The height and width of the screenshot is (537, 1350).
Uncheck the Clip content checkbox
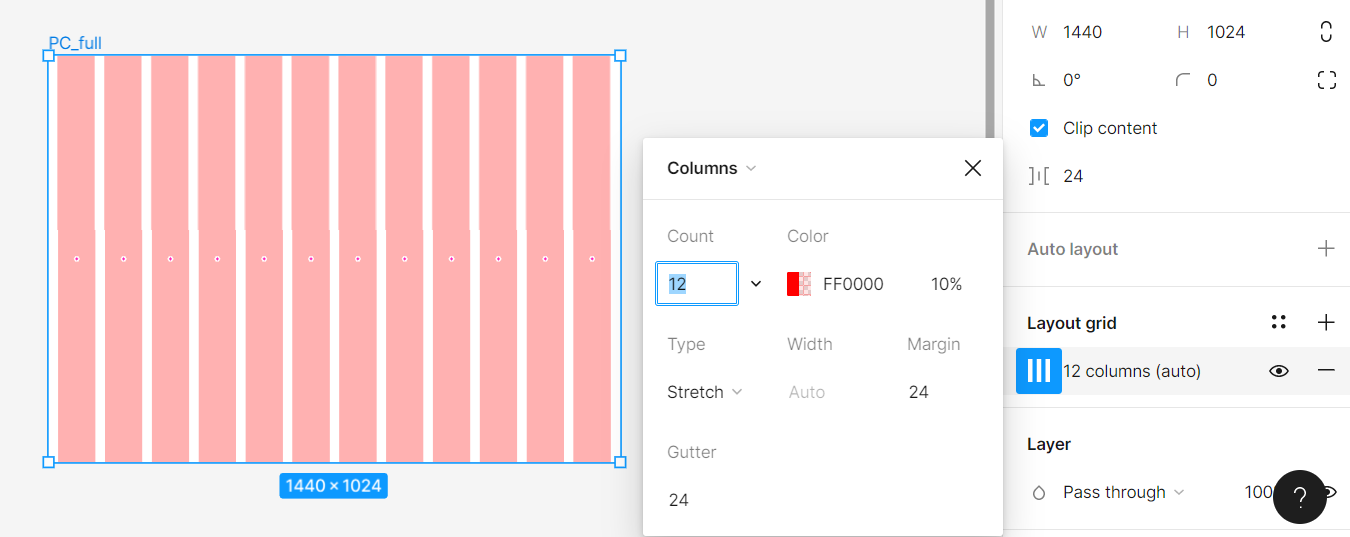(x=1039, y=128)
